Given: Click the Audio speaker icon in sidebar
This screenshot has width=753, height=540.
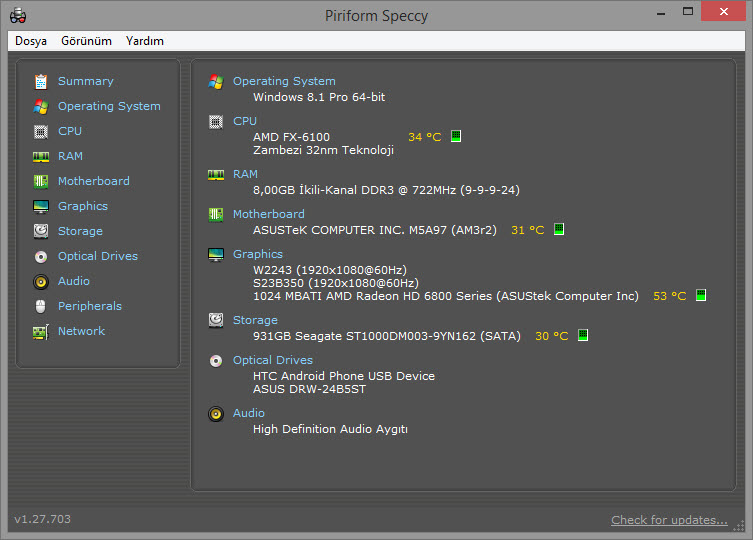Looking at the screenshot, I should 41,282.
